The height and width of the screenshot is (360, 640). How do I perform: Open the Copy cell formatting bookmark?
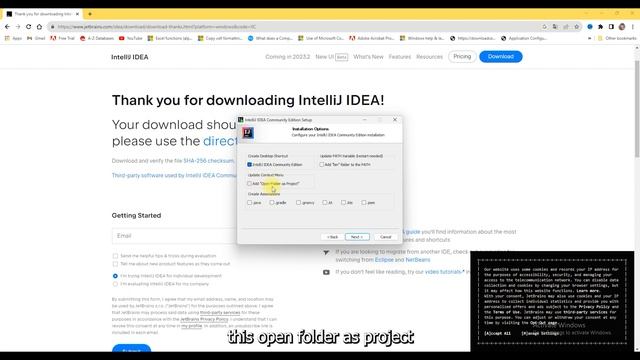tap(220, 38)
